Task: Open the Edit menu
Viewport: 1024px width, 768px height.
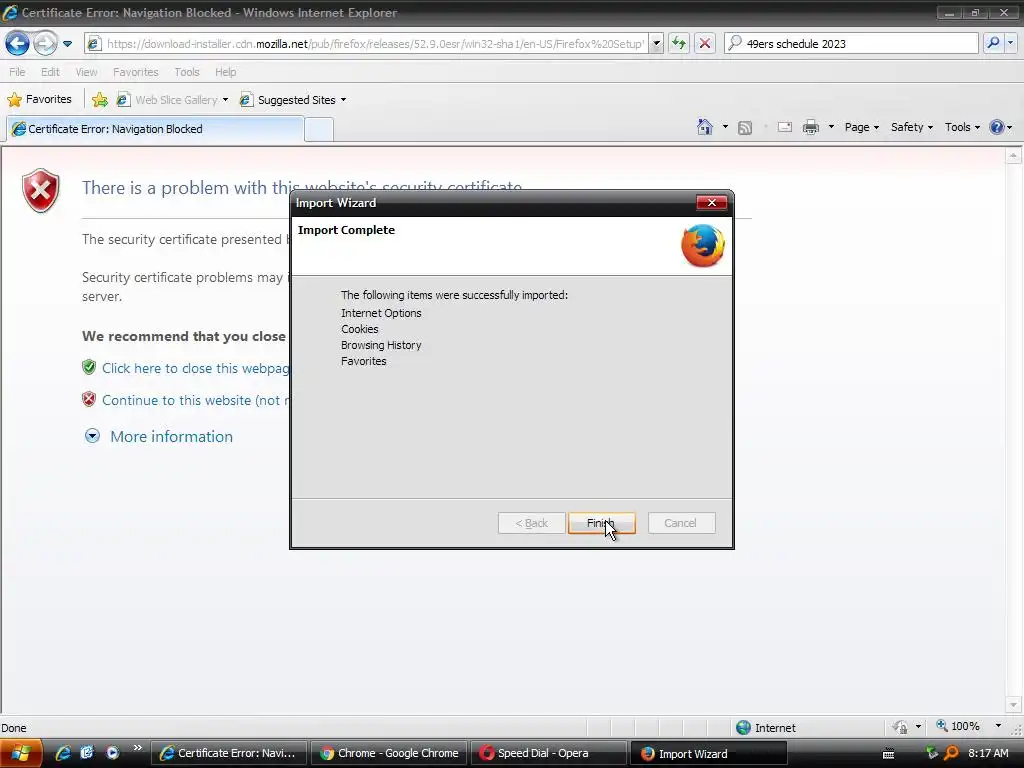Action: coord(50,72)
